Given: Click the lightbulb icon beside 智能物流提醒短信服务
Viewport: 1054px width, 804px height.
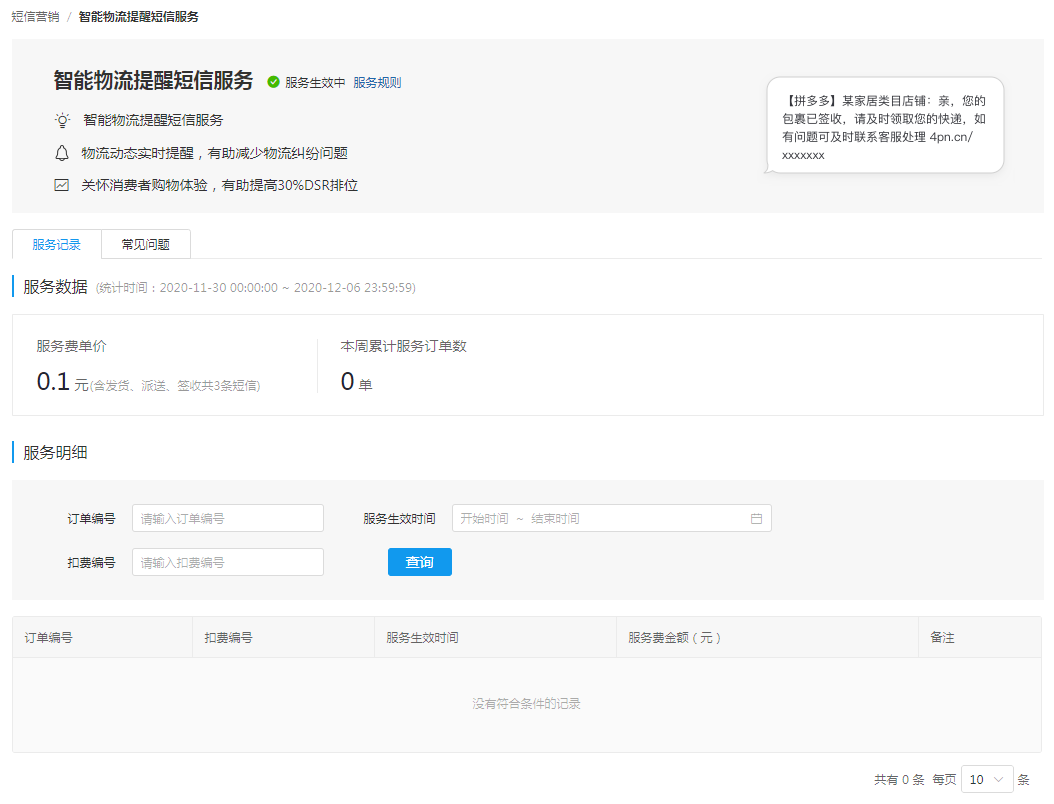Looking at the screenshot, I should point(62,120).
